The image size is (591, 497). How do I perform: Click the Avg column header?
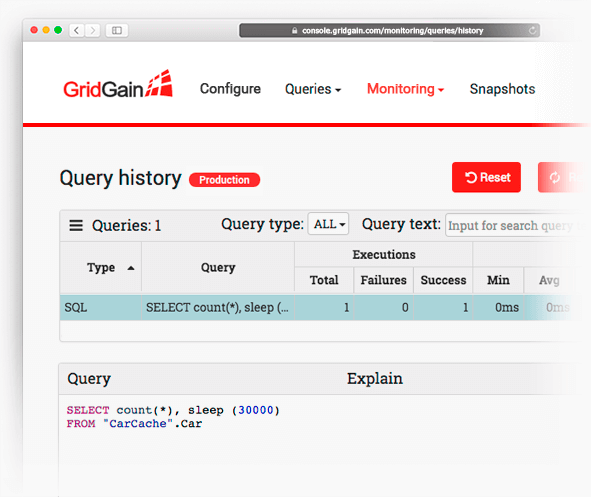tap(549, 280)
